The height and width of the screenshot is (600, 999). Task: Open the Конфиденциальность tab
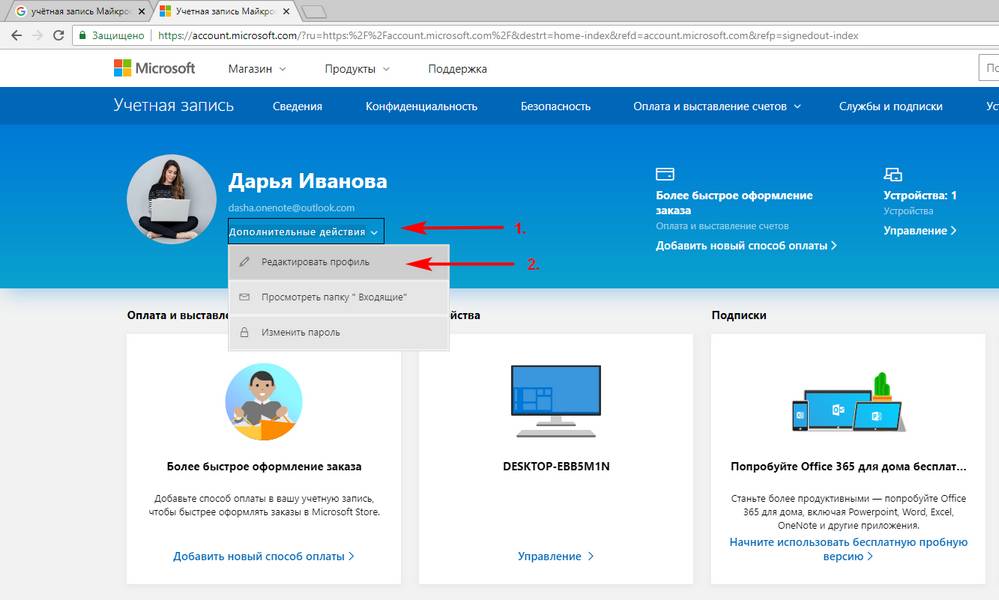421,106
